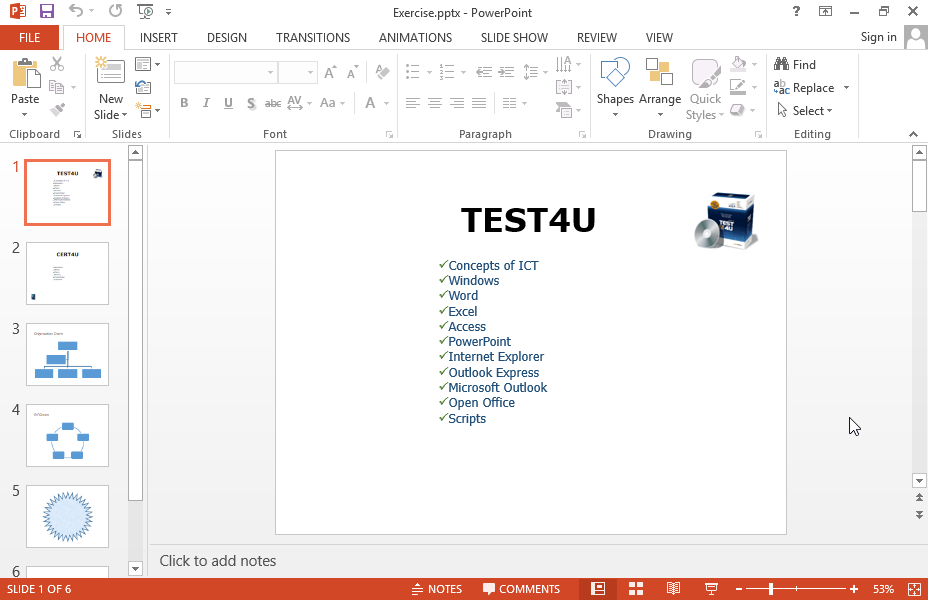928x600 pixels.
Task: Toggle Text Shadow formatting
Action: pyautogui.click(x=251, y=103)
